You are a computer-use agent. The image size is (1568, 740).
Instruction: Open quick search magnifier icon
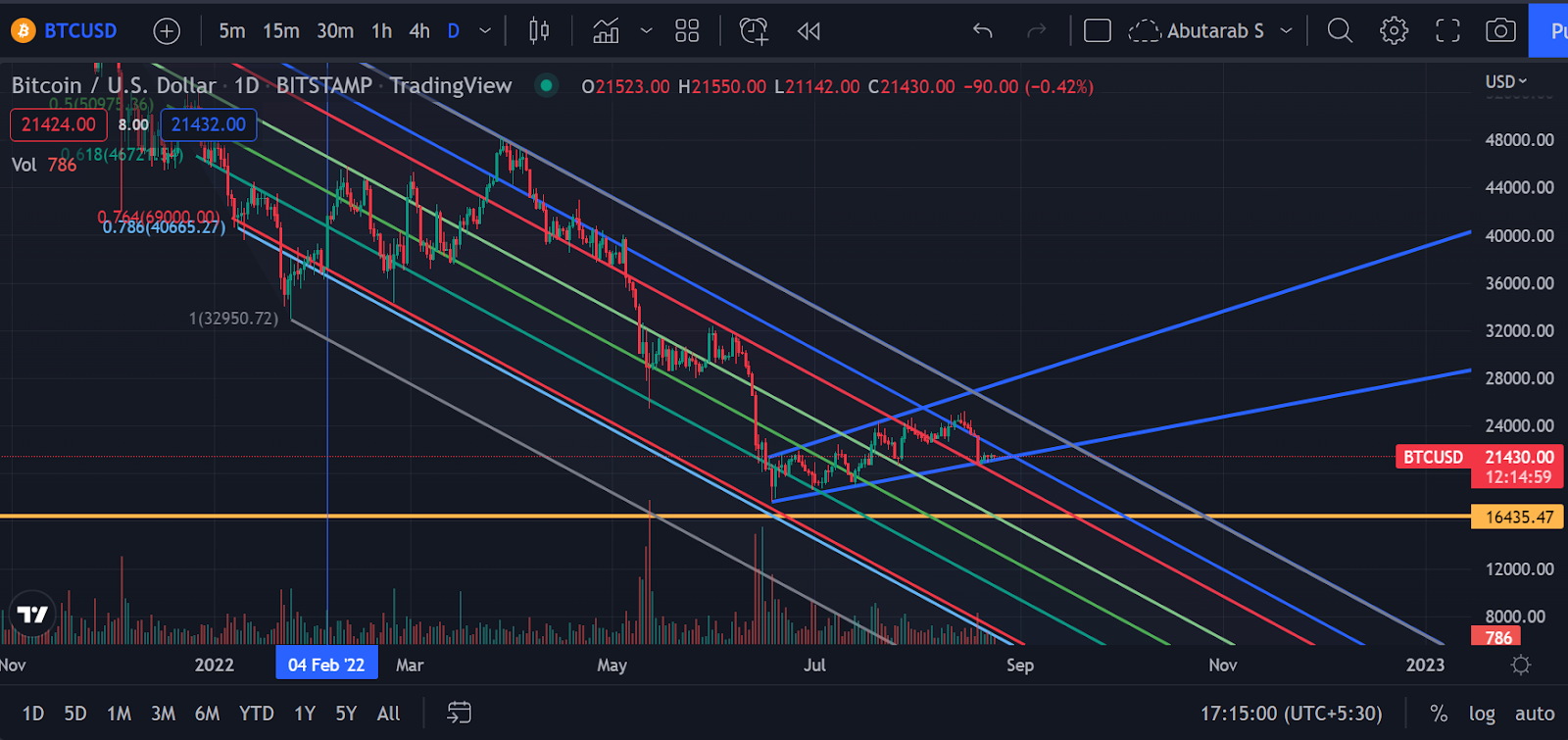click(1340, 31)
